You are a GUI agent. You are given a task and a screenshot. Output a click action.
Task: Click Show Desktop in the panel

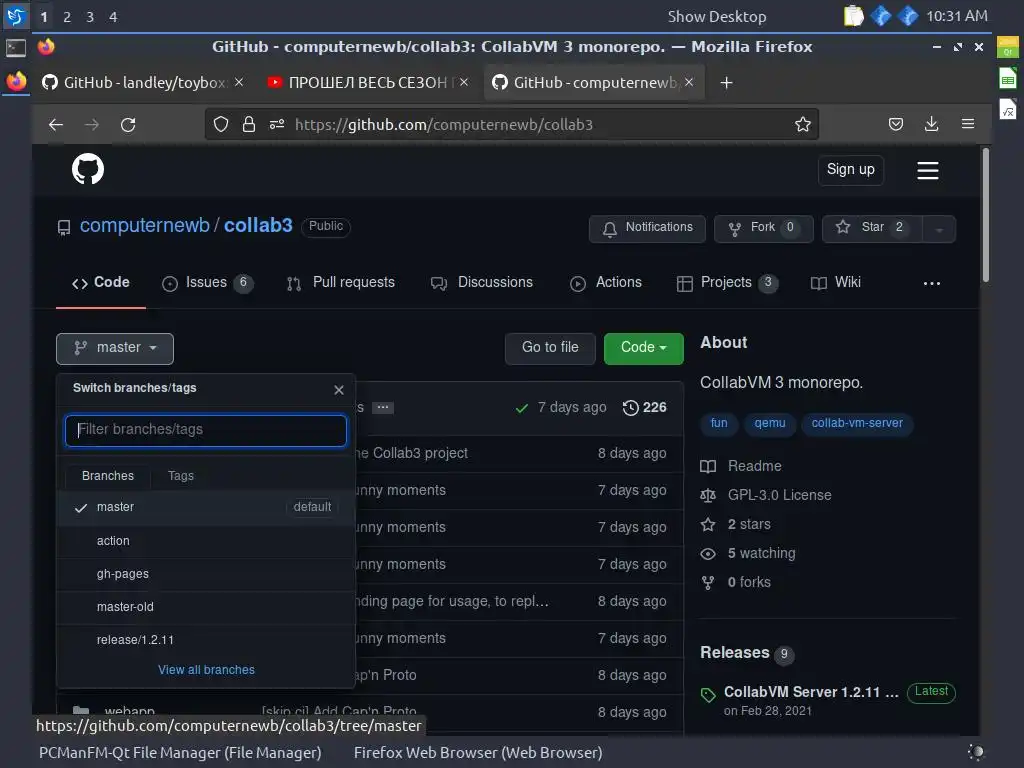pos(716,16)
